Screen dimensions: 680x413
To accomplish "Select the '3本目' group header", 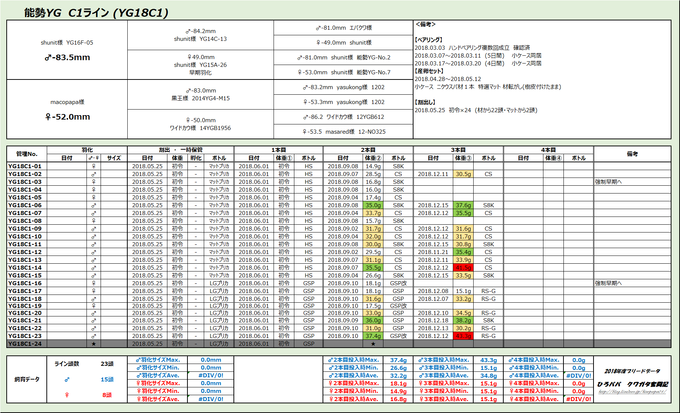I will (x=458, y=150).
